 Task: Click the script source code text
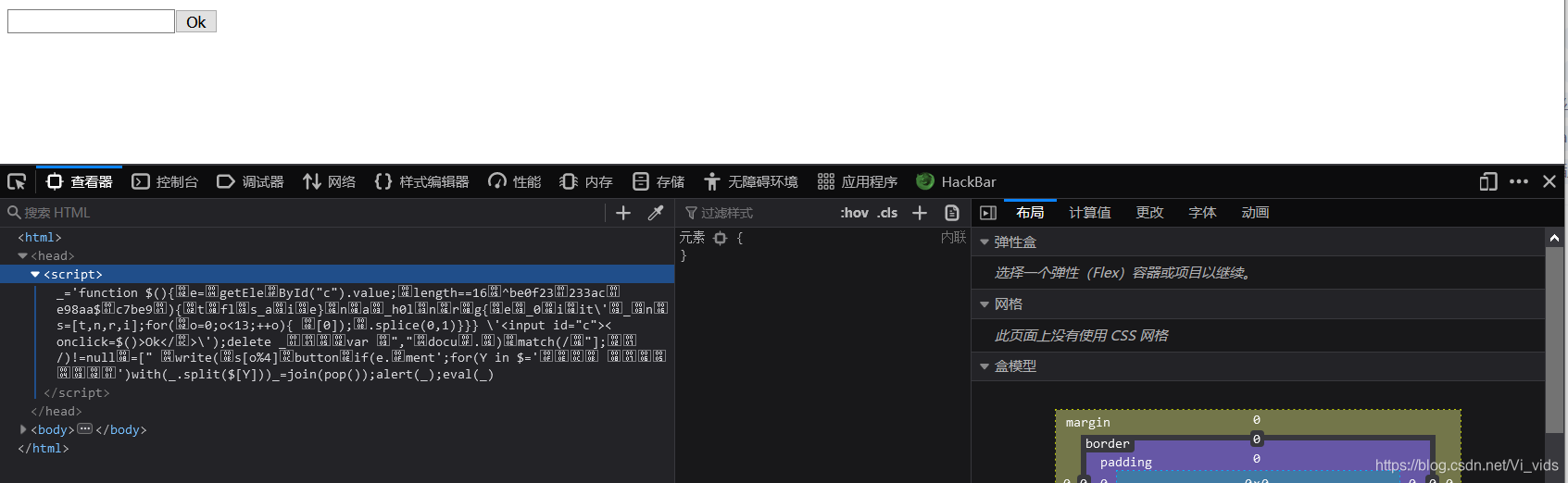(x=361, y=333)
